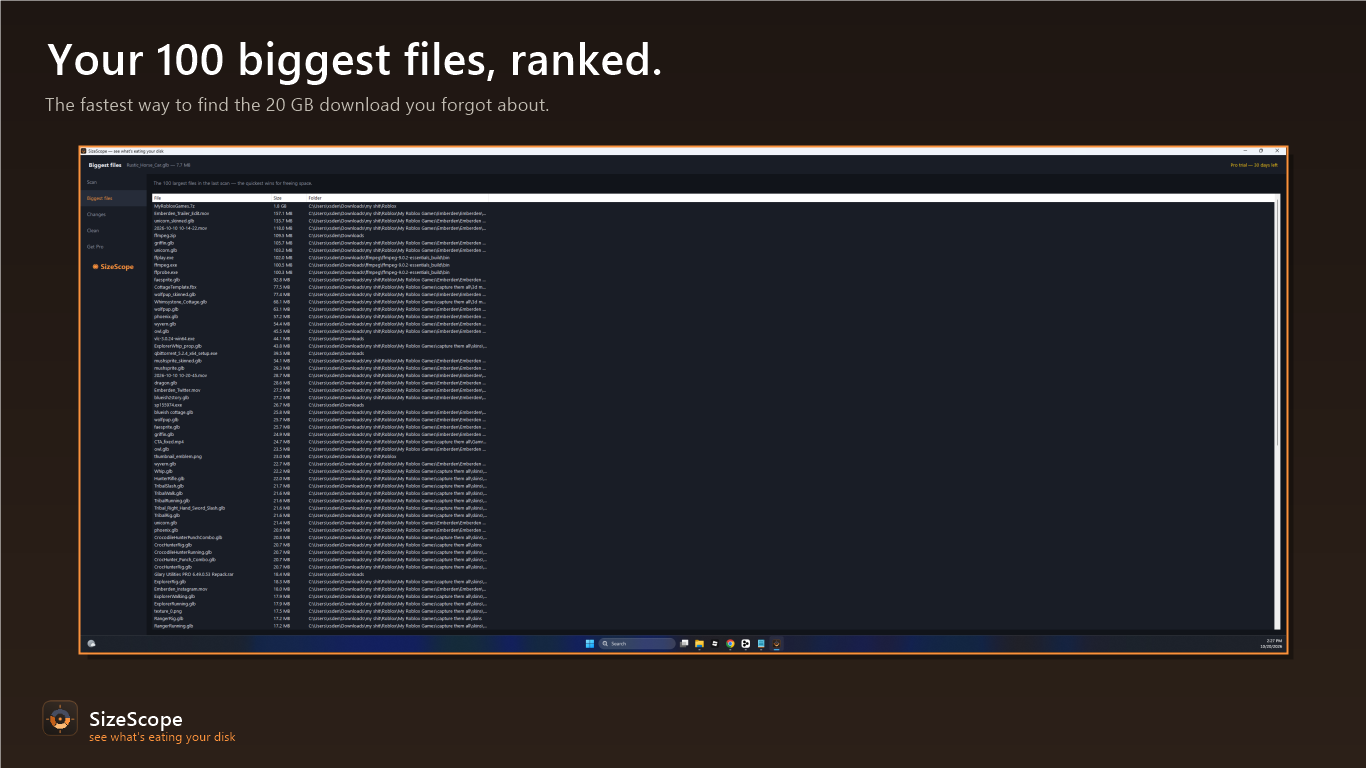Select the CottageTemplate.fbx row
Viewport: 1366px width, 768px height.
click(x=713, y=287)
